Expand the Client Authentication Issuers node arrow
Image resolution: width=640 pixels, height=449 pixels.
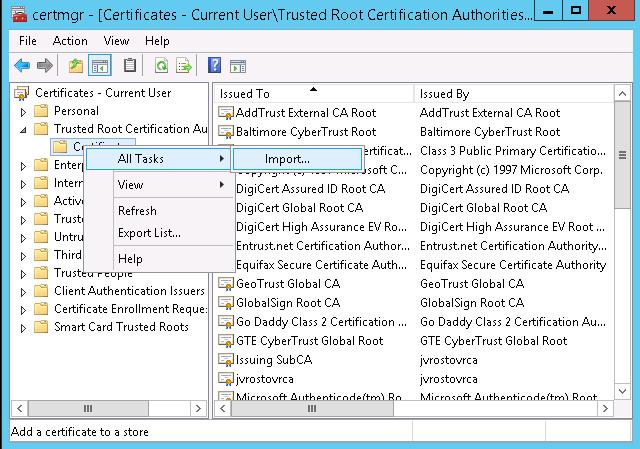pos(23,291)
